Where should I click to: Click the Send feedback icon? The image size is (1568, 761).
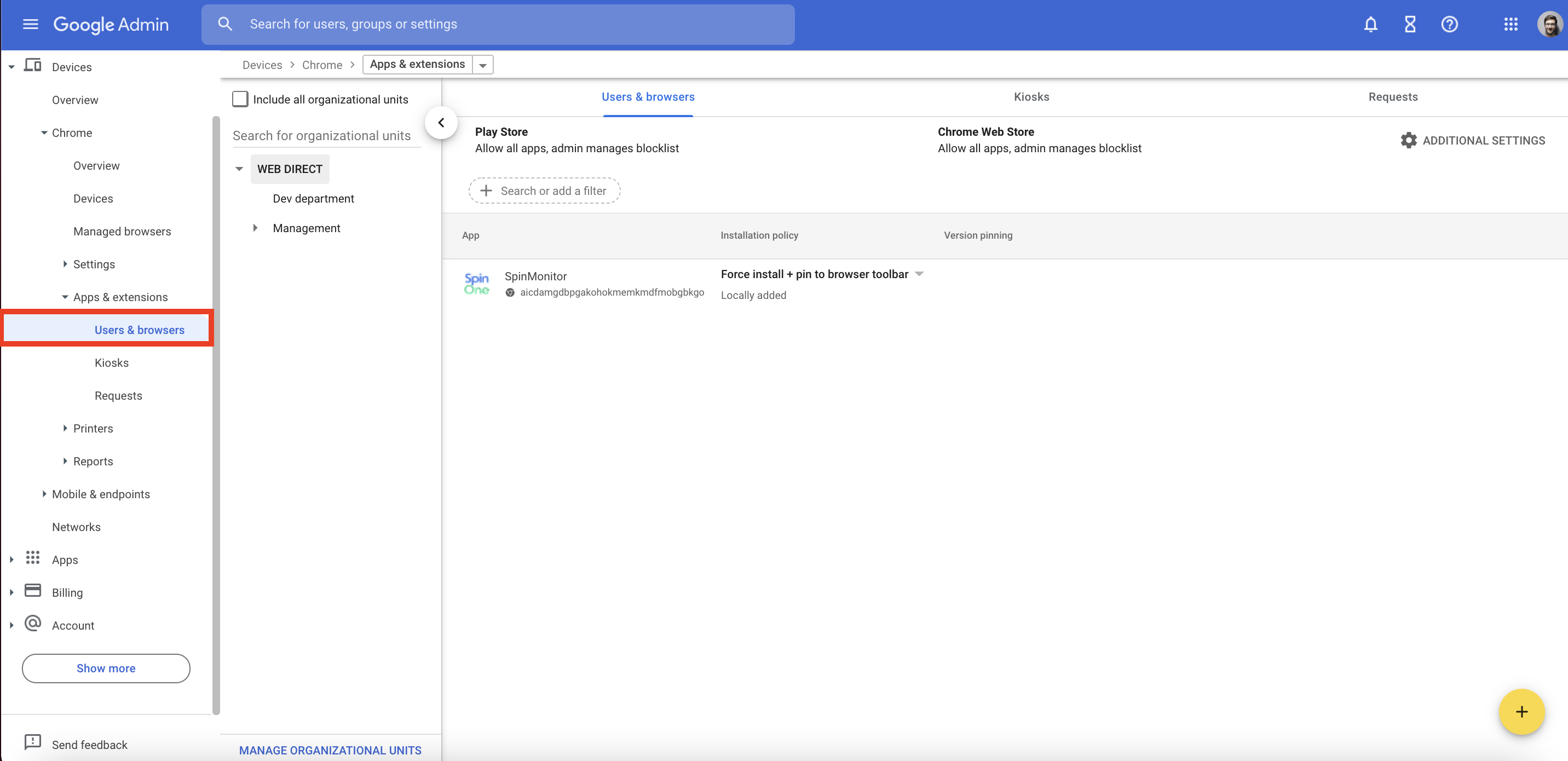coord(32,742)
